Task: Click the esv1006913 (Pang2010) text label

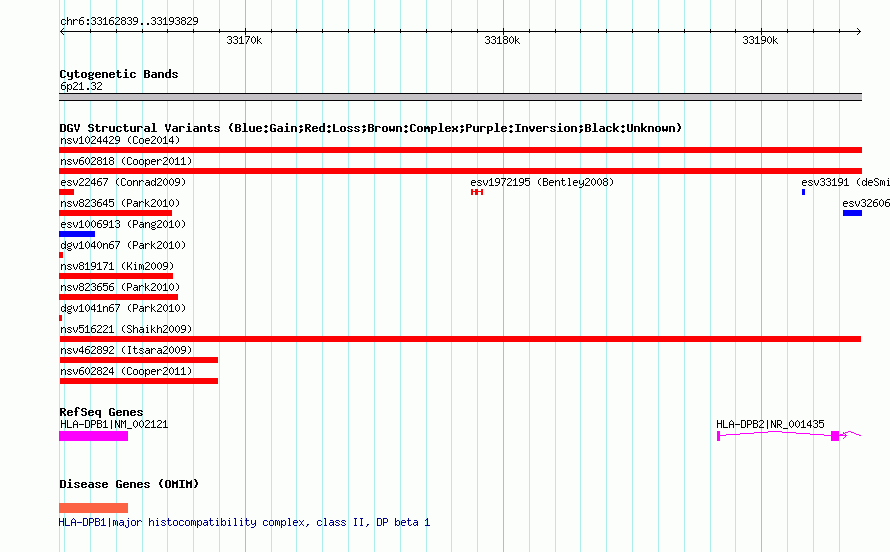Action: (123, 224)
